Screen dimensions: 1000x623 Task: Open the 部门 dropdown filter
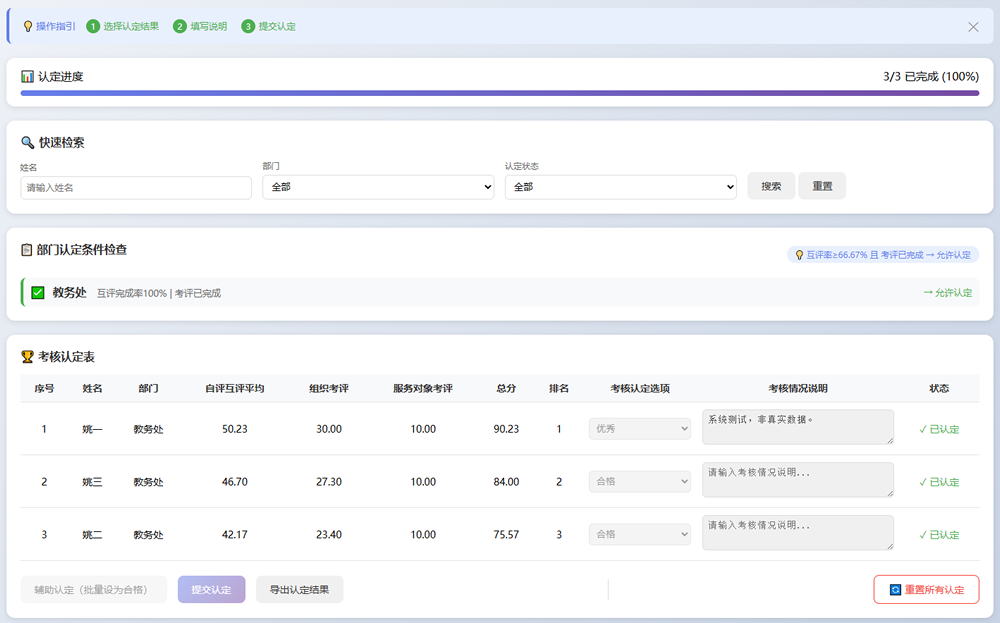tap(378, 187)
